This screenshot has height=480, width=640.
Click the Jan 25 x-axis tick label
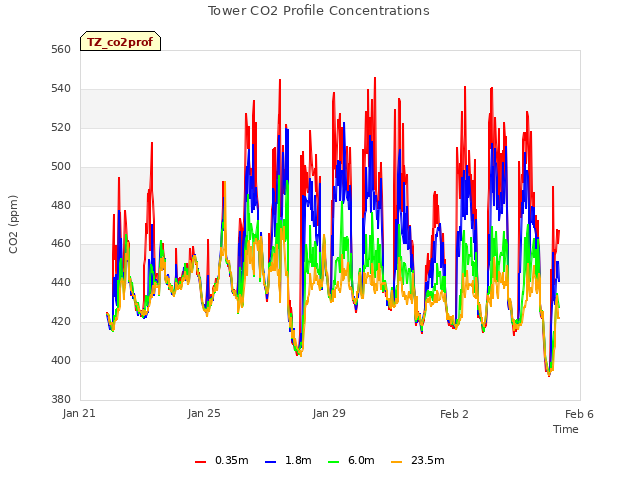click(x=204, y=413)
